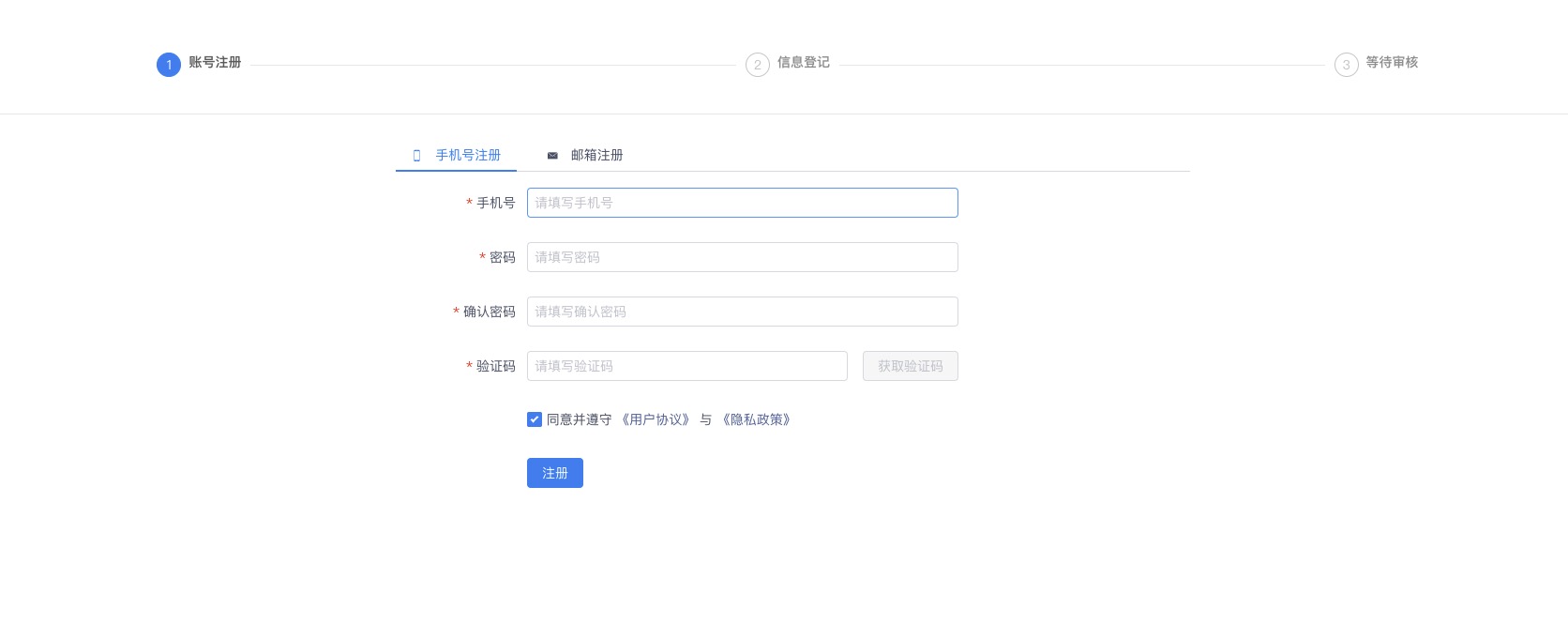Click the phone icon on 手机号注册 tab
Screen dimensions: 1568x624
(x=417, y=156)
